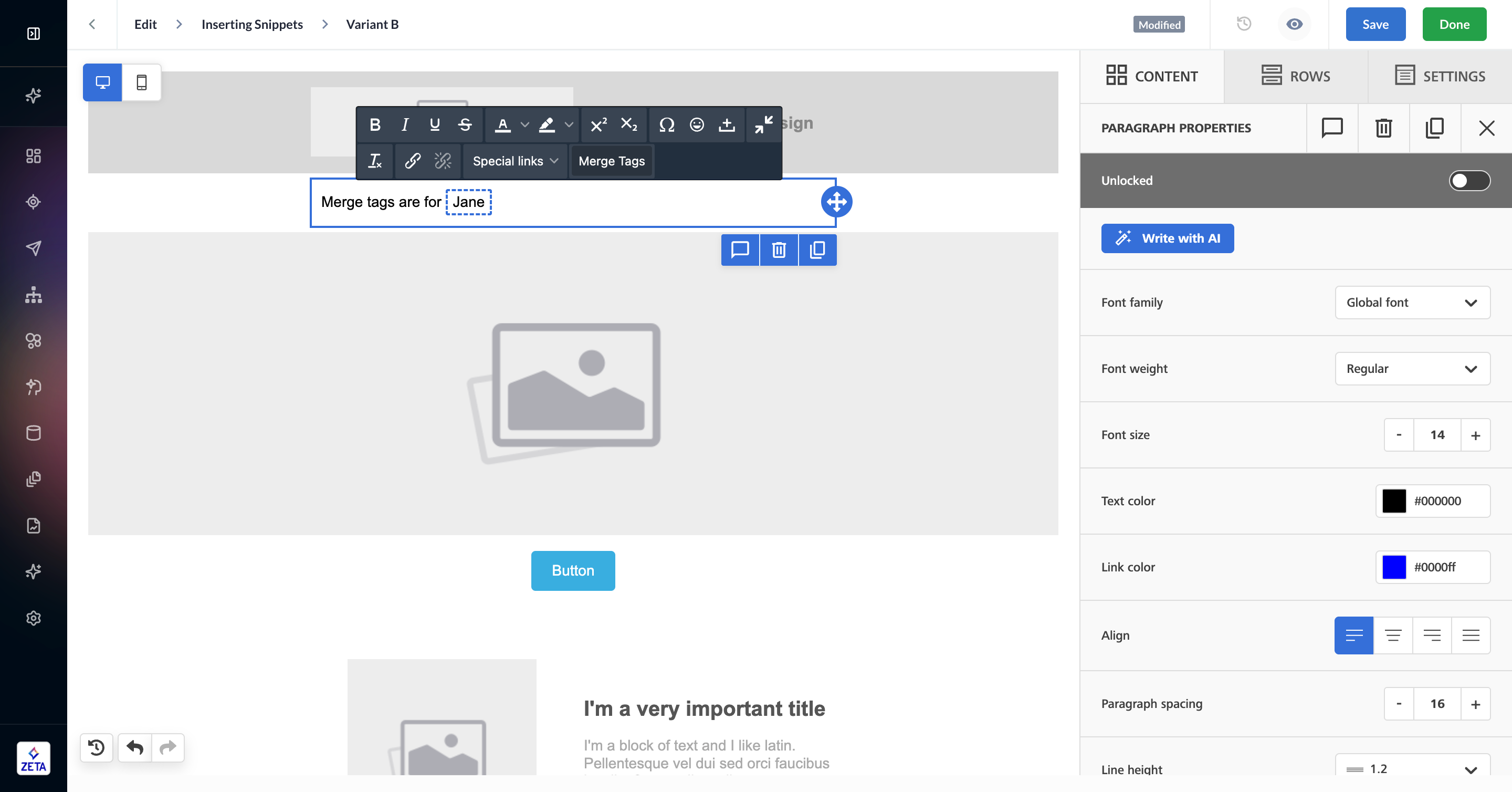
Task: Open the Font family dropdown
Action: (1412, 303)
